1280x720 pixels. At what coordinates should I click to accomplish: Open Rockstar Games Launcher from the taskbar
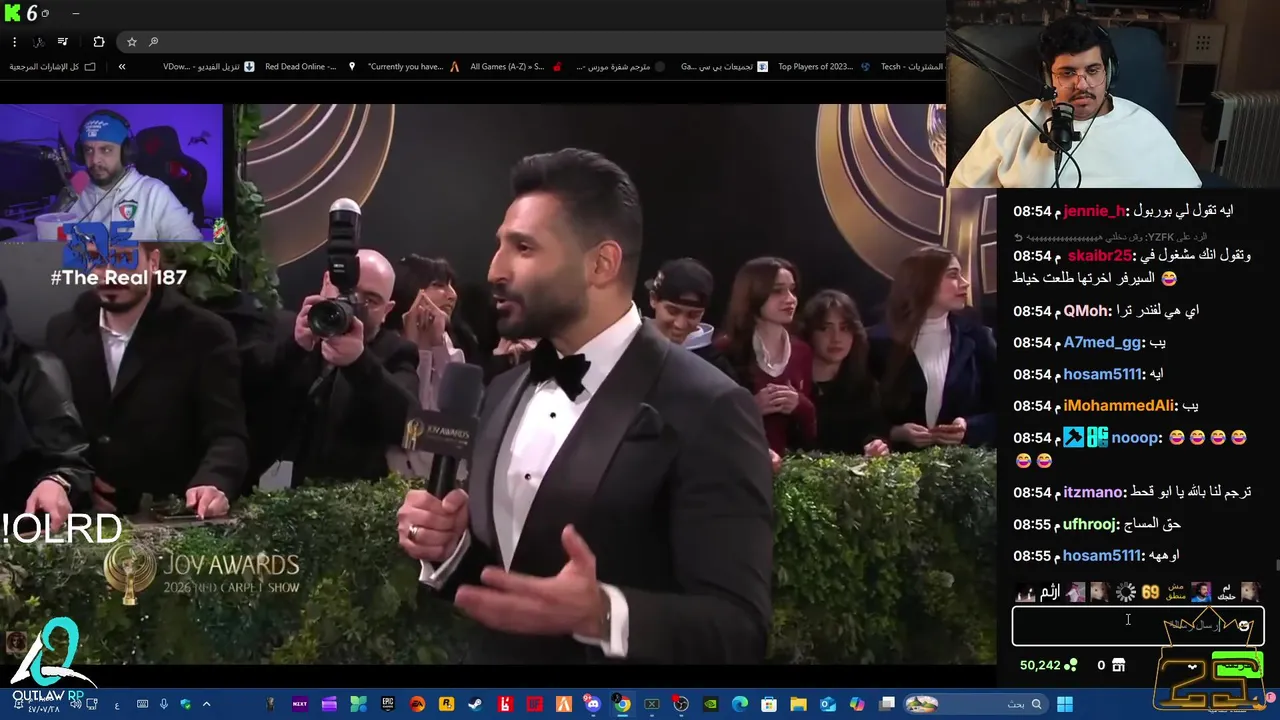(446, 704)
